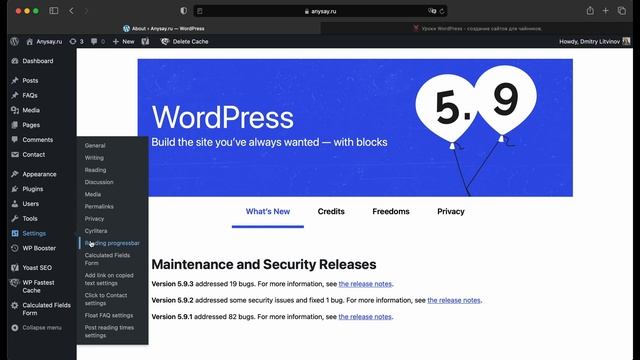Collapse the admin sidebar menu

coord(42,327)
